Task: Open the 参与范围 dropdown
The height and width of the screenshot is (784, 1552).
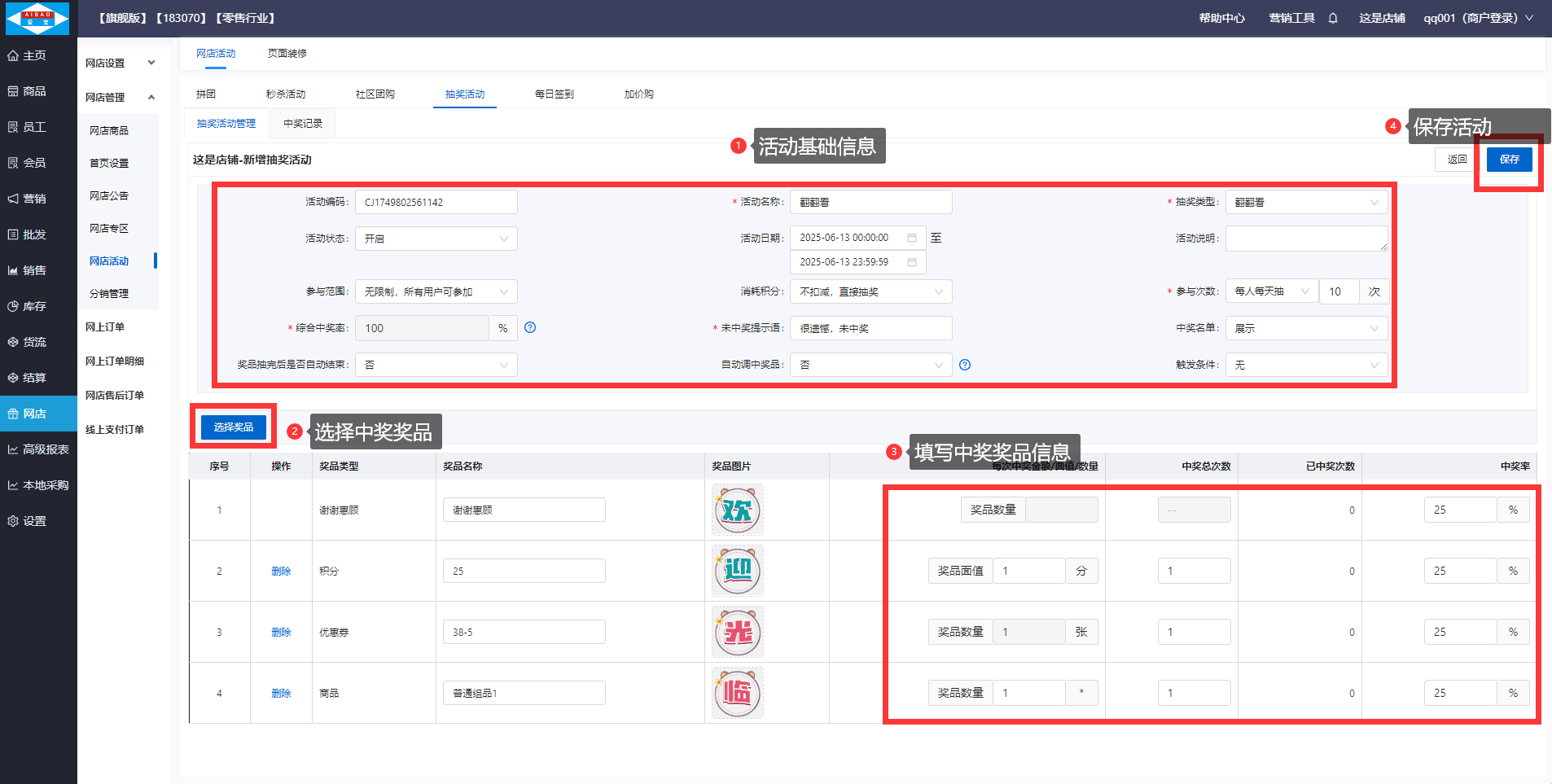Action: (x=436, y=291)
